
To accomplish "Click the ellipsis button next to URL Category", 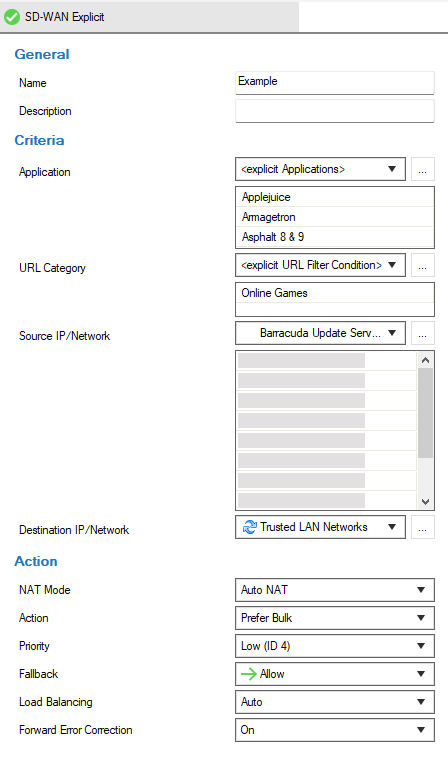I will click(x=422, y=265).
